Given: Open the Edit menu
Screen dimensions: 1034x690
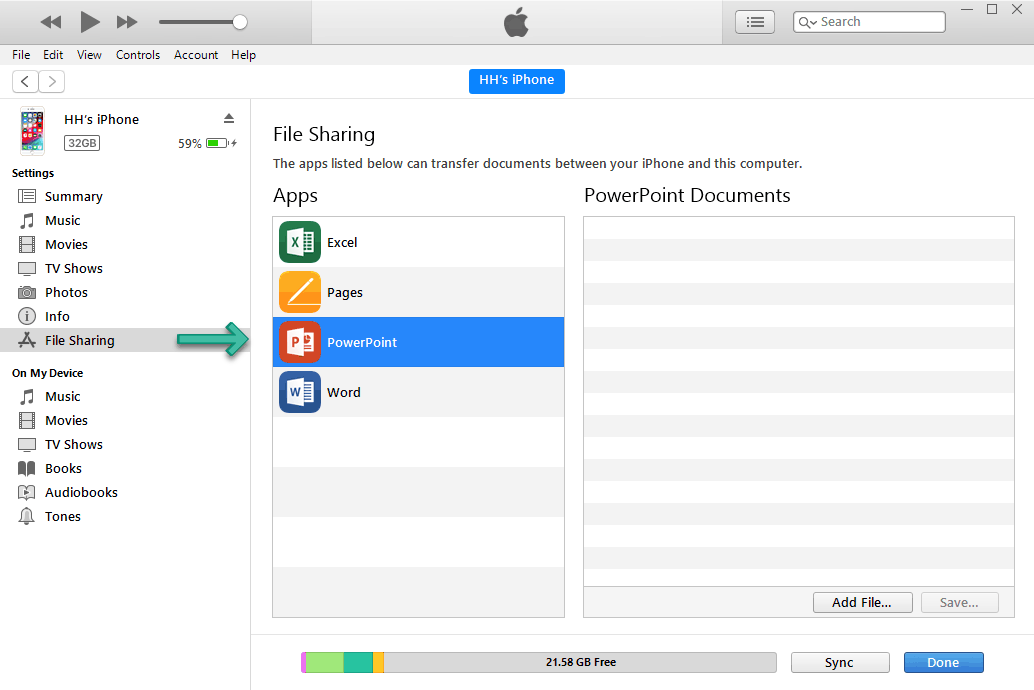Looking at the screenshot, I should (53, 55).
